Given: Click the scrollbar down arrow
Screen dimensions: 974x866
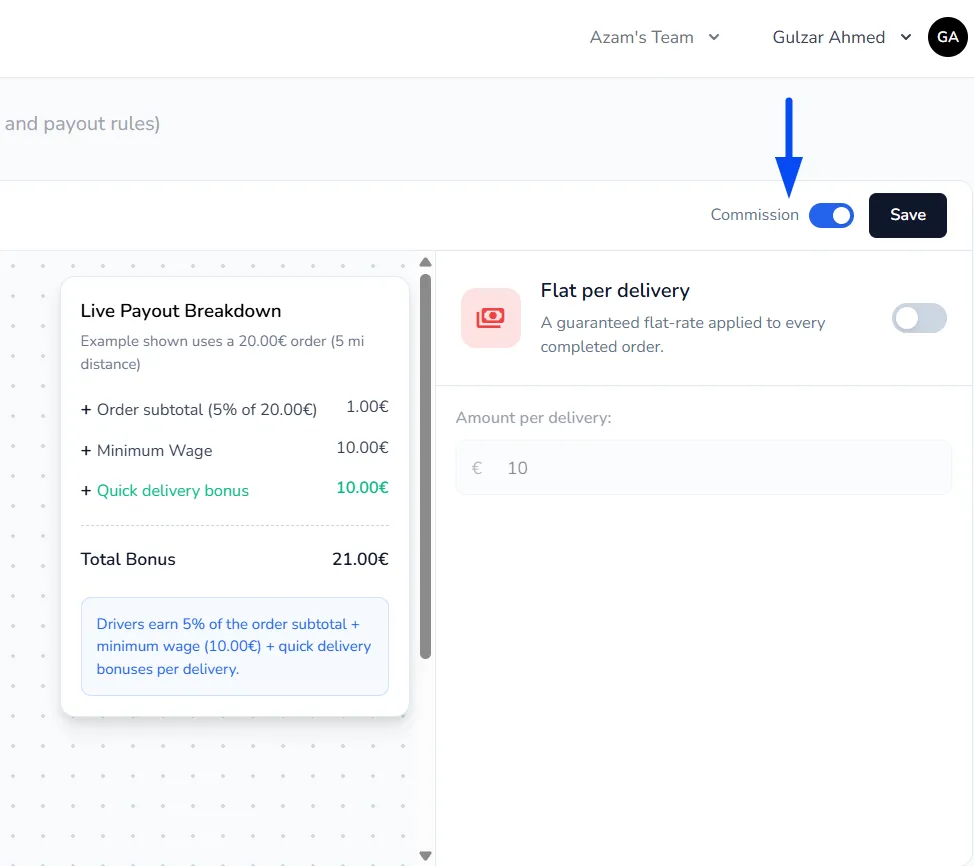Looking at the screenshot, I should [426, 855].
